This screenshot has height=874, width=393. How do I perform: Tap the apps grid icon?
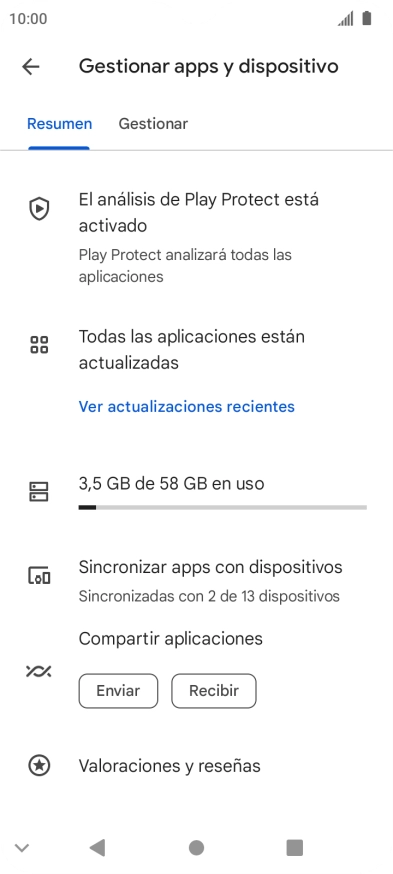pyautogui.click(x=39, y=344)
